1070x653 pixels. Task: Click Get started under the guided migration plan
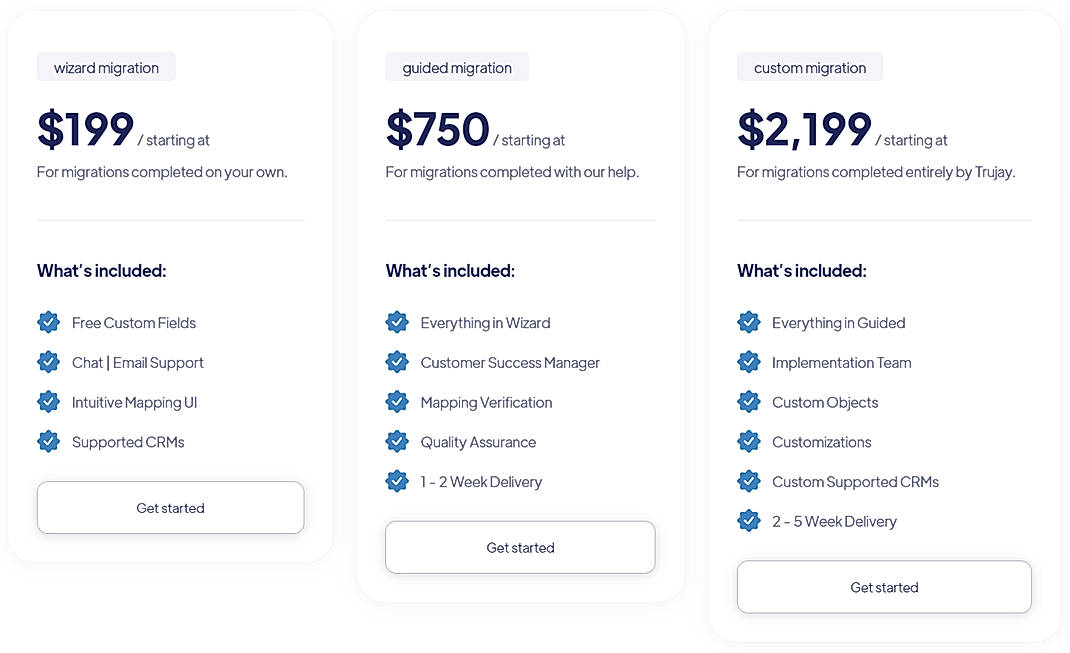[x=520, y=547]
